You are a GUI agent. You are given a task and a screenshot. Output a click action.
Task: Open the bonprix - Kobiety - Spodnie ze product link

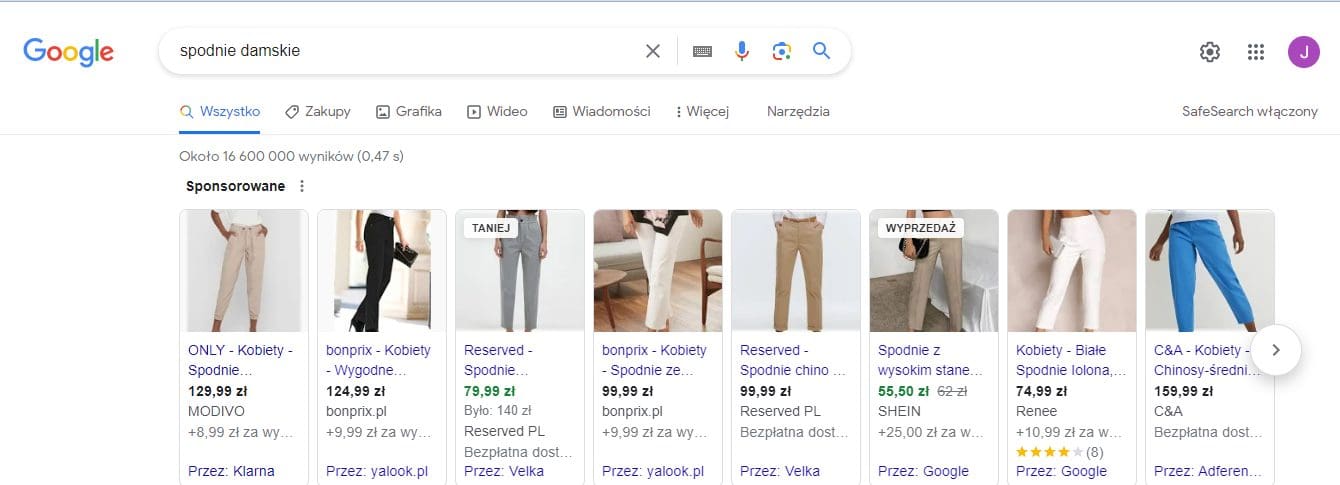(655, 360)
